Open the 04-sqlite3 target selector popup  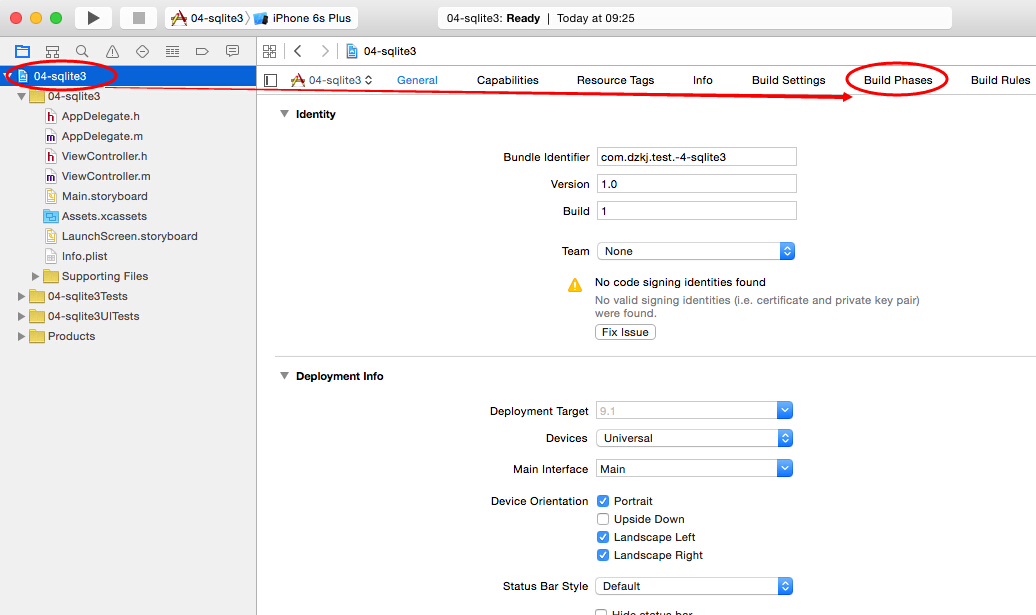point(332,80)
